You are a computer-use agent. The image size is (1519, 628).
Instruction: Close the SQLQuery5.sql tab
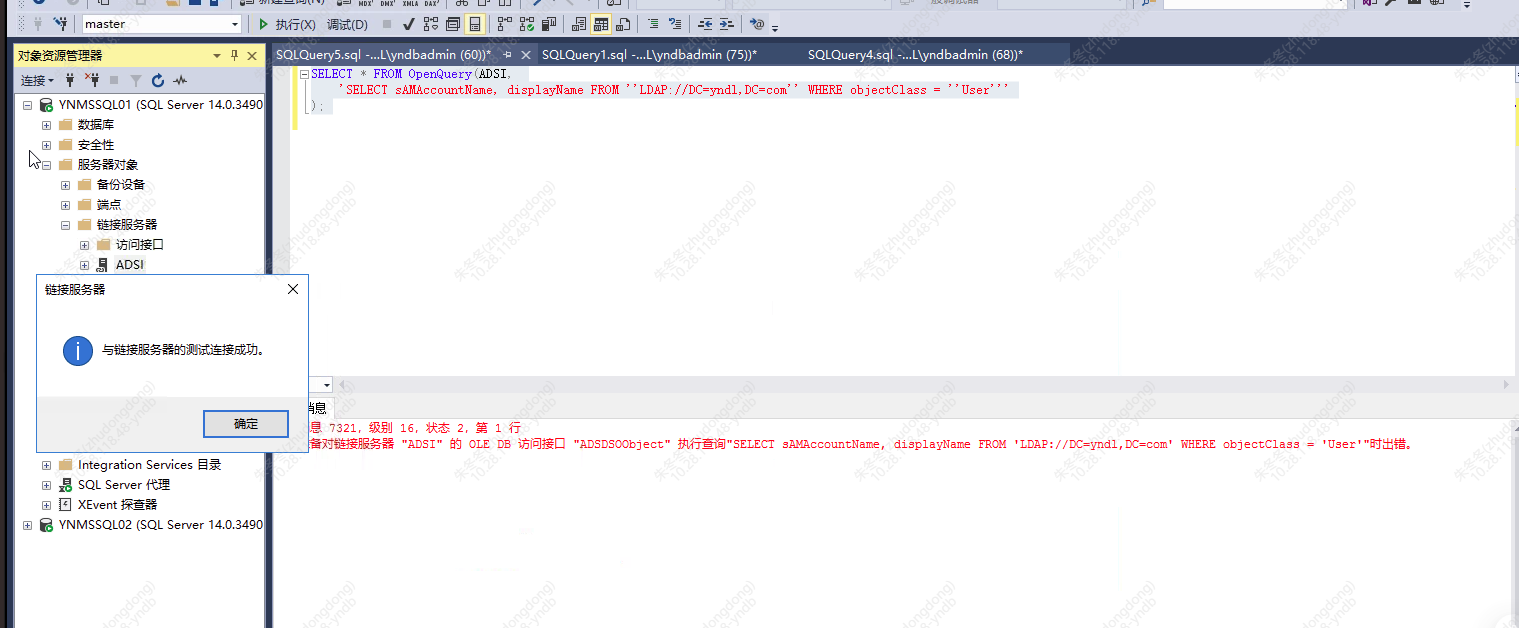click(x=525, y=55)
